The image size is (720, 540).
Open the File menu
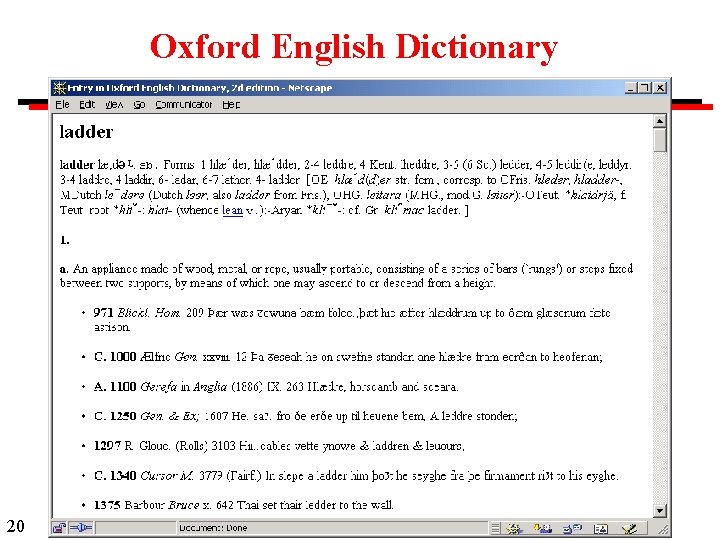point(62,105)
